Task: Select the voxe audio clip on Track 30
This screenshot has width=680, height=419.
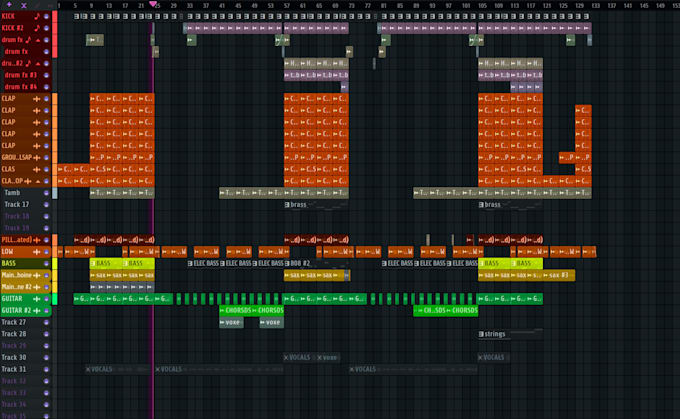Action: pos(328,357)
